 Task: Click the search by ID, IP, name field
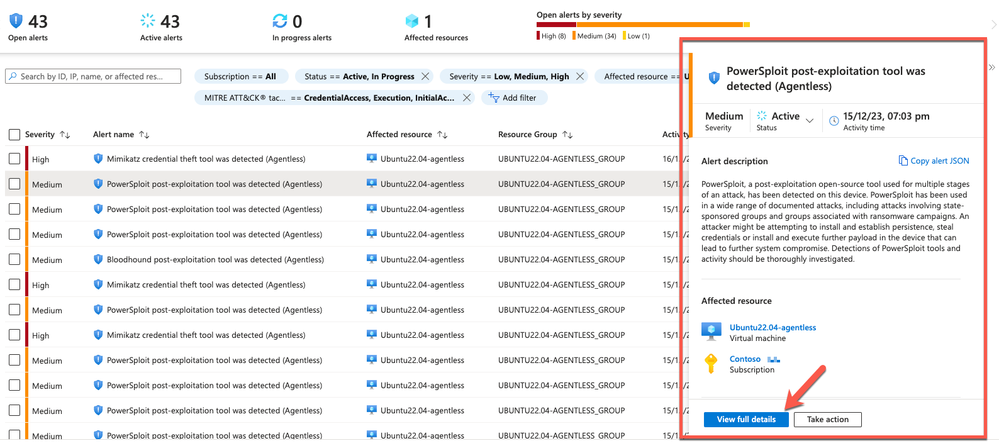[93, 76]
